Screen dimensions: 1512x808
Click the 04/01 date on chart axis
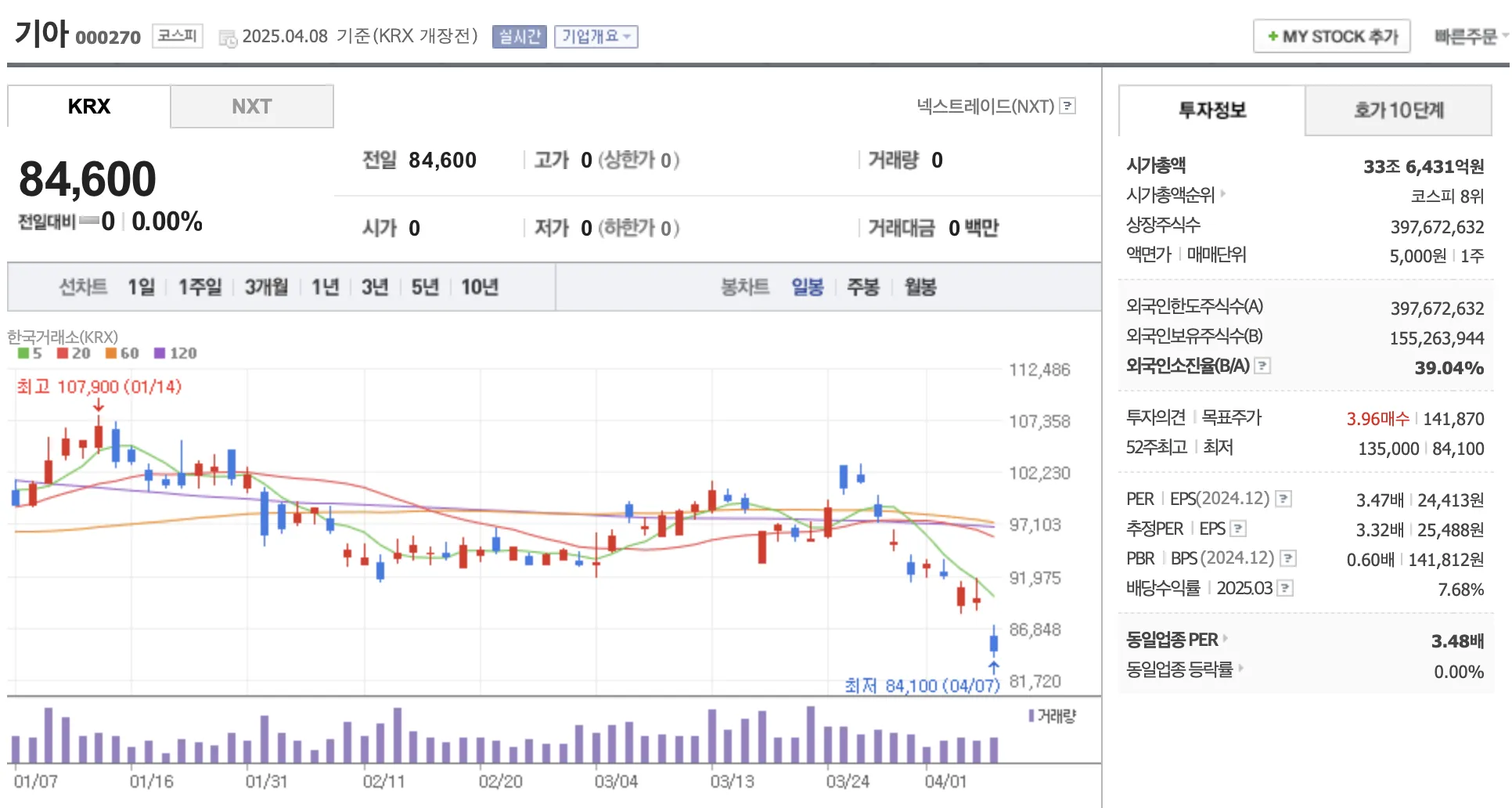pos(945,781)
